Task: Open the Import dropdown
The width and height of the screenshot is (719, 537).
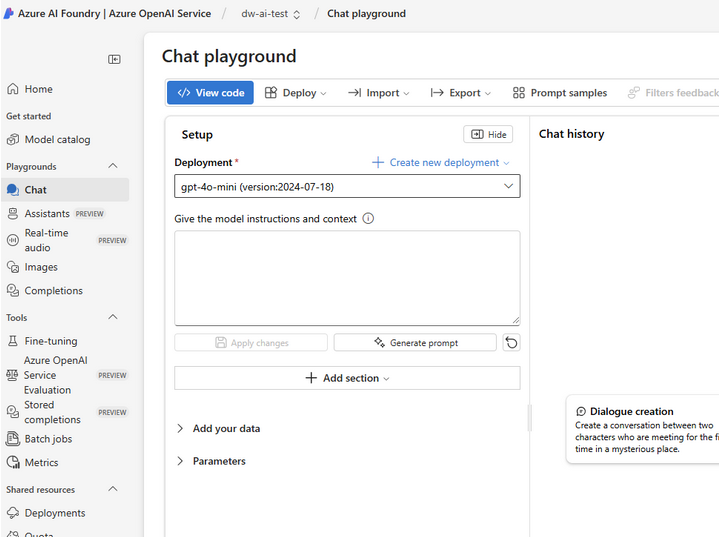Action: [378, 93]
